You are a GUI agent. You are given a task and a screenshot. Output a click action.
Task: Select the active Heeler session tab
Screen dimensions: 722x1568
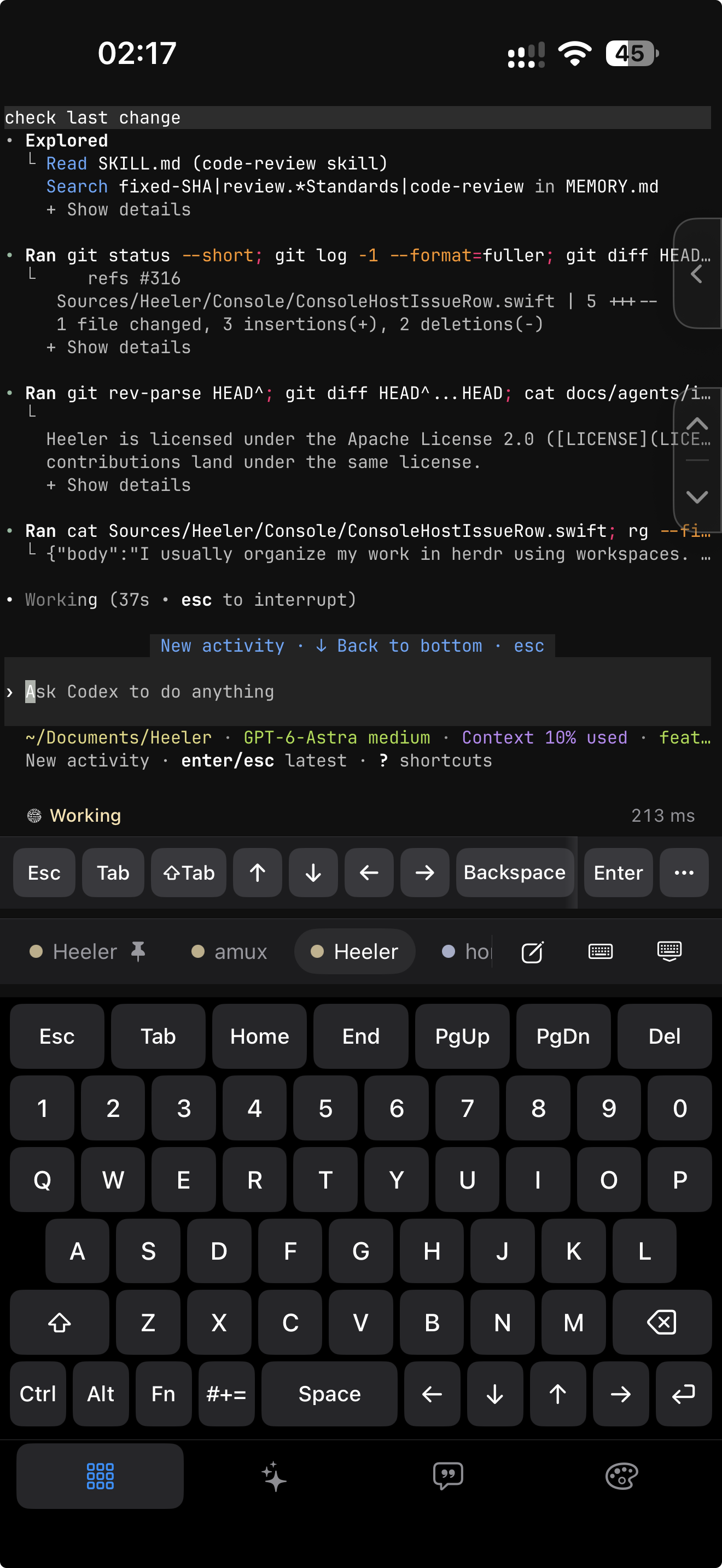coord(354,951)
